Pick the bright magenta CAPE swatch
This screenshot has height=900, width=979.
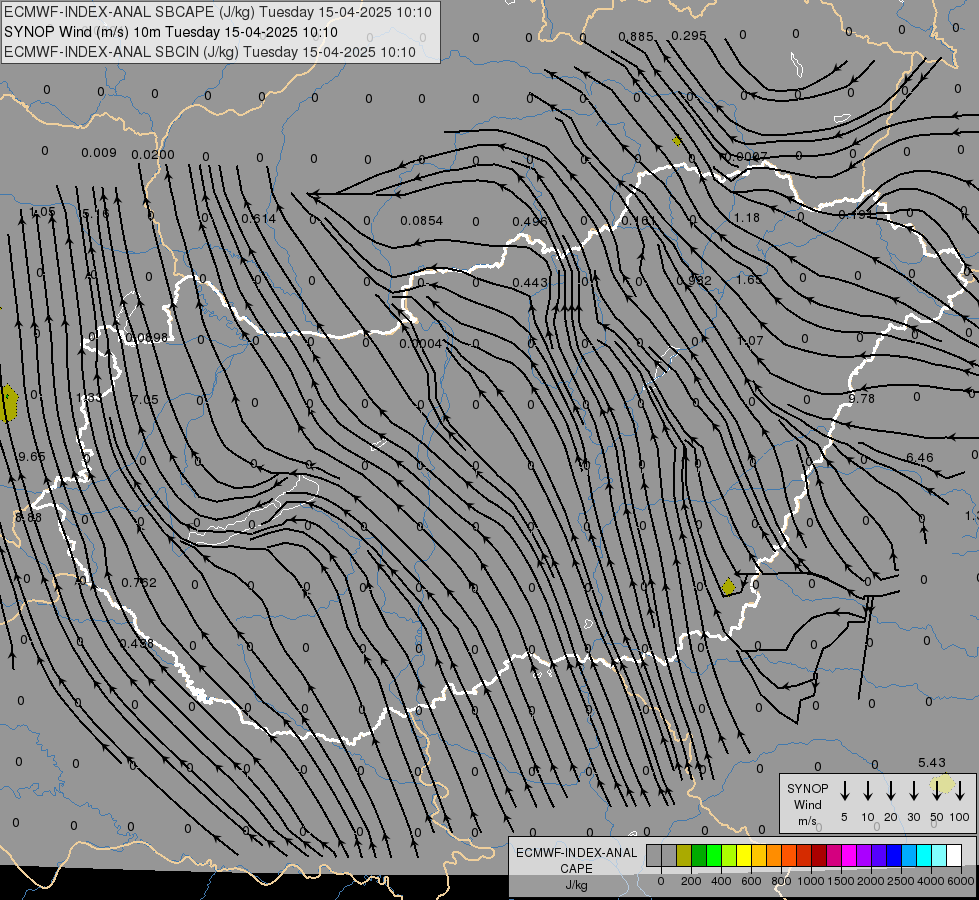click(x=850, y=855)
